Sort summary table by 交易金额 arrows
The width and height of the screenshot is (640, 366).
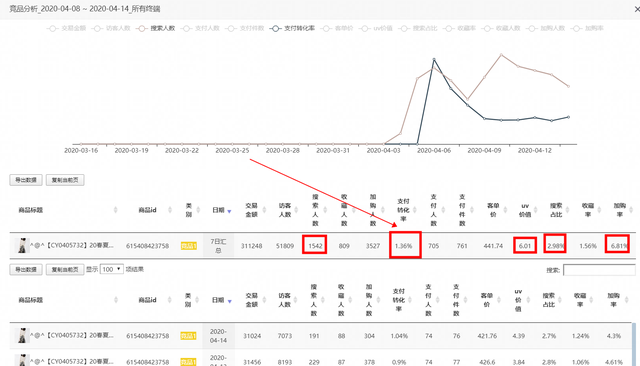(264, 210)
